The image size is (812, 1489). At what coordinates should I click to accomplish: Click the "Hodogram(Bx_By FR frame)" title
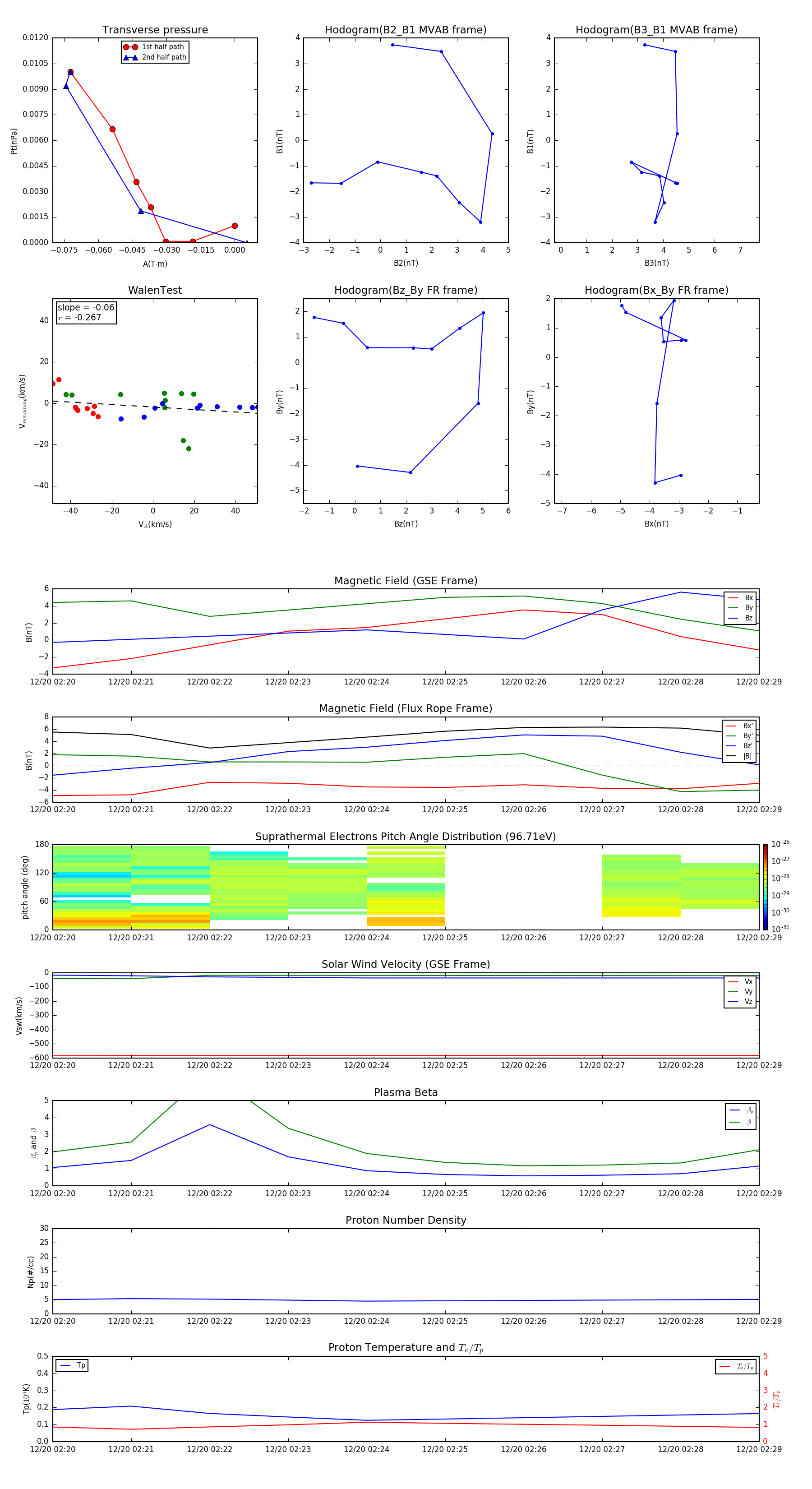point(656,290)
